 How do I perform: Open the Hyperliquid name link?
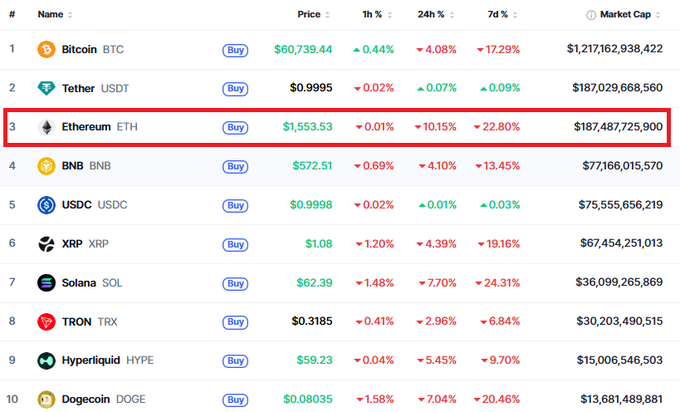(91, 360)
